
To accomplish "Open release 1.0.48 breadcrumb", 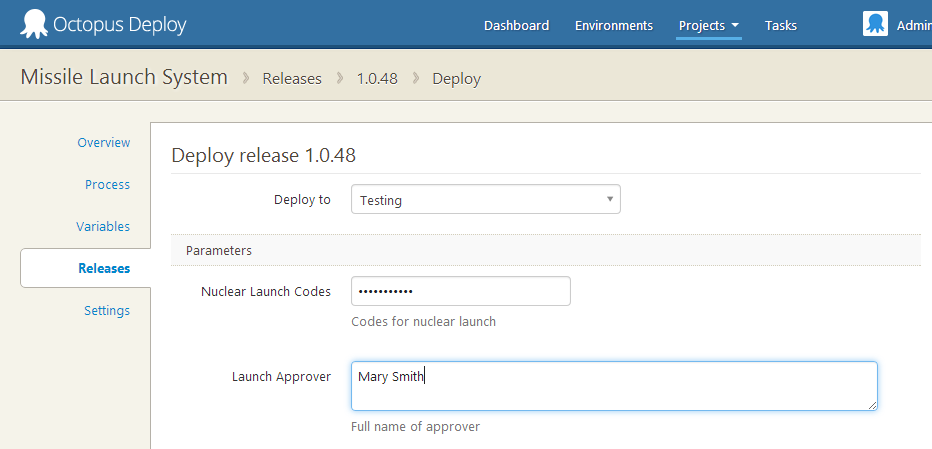I will coord(377,79).
